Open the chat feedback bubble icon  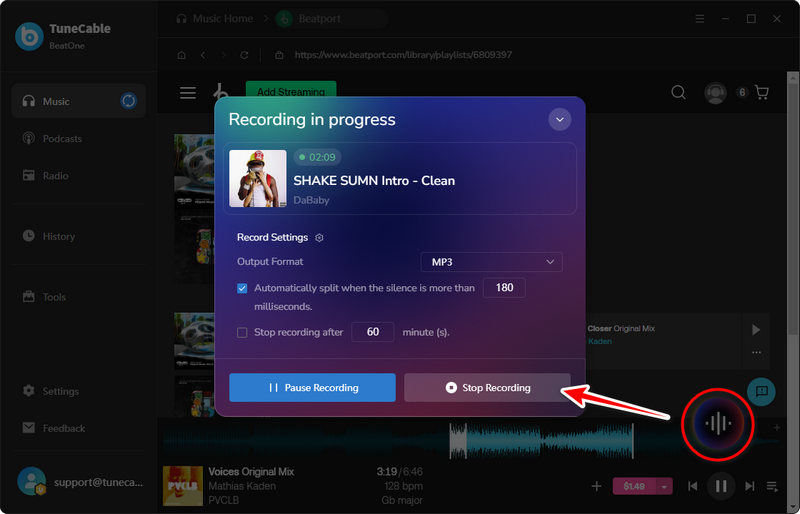pos(761,391)
